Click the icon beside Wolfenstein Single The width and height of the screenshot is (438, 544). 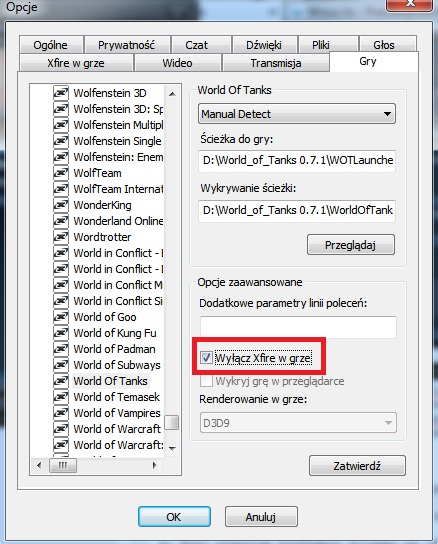(61, 141)
